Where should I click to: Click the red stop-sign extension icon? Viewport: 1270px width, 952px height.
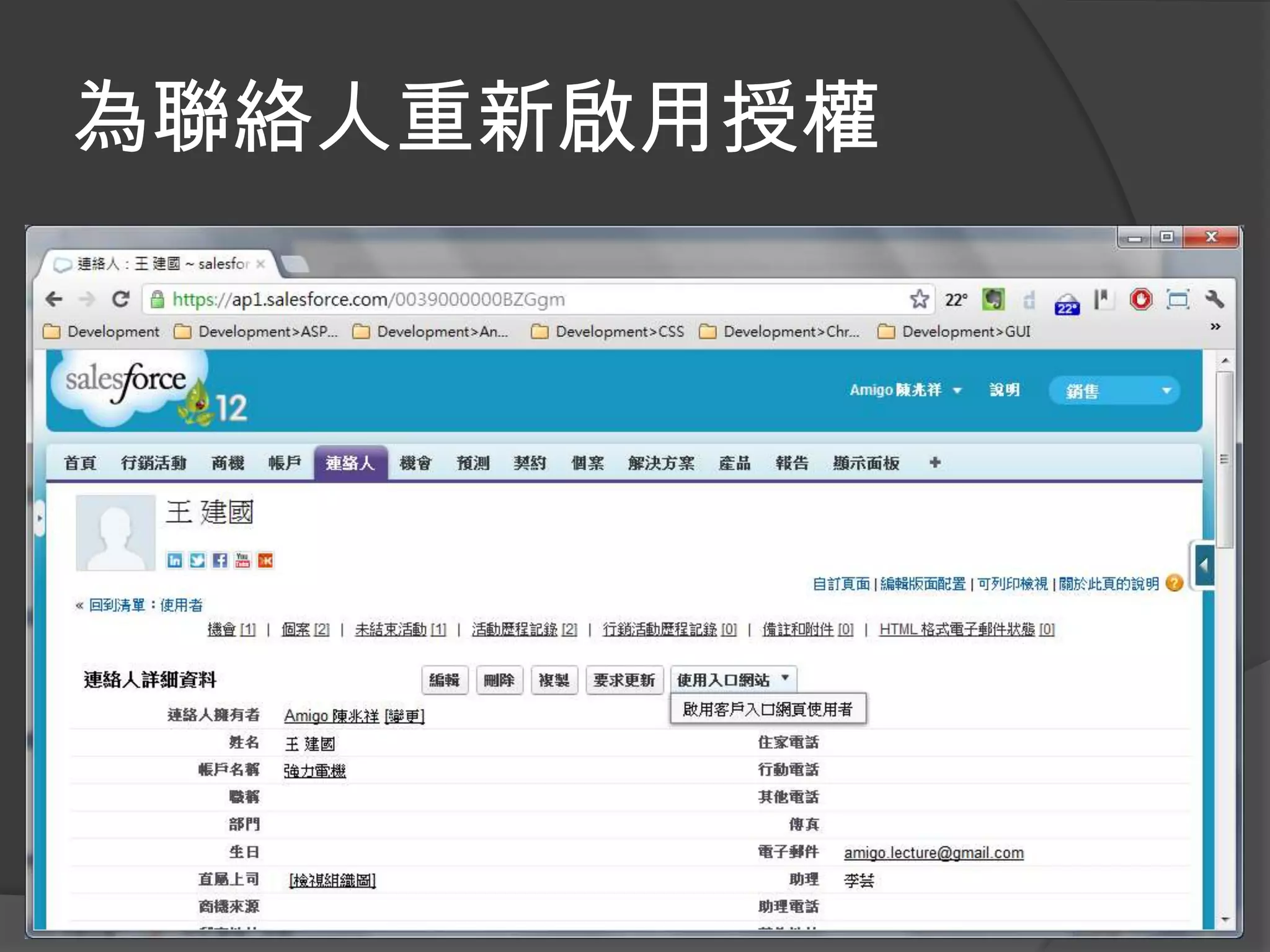[x=1140, y=299]
